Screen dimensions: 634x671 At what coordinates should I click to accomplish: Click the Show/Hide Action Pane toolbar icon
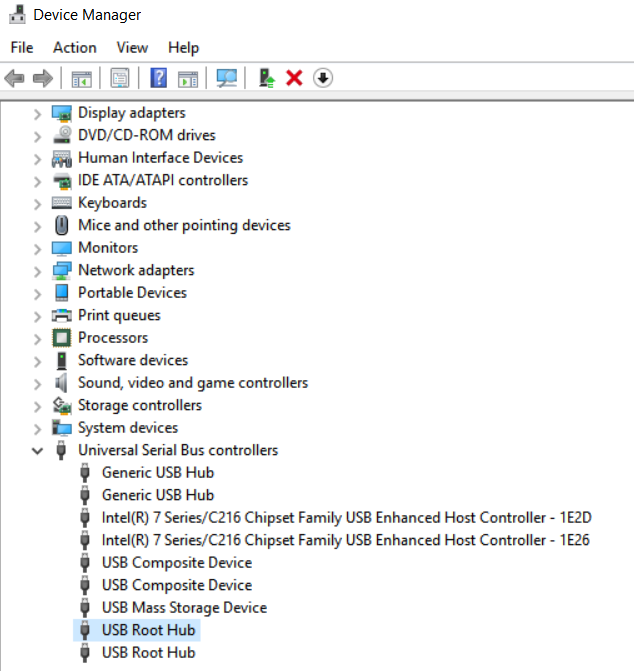tap(188, 79)
